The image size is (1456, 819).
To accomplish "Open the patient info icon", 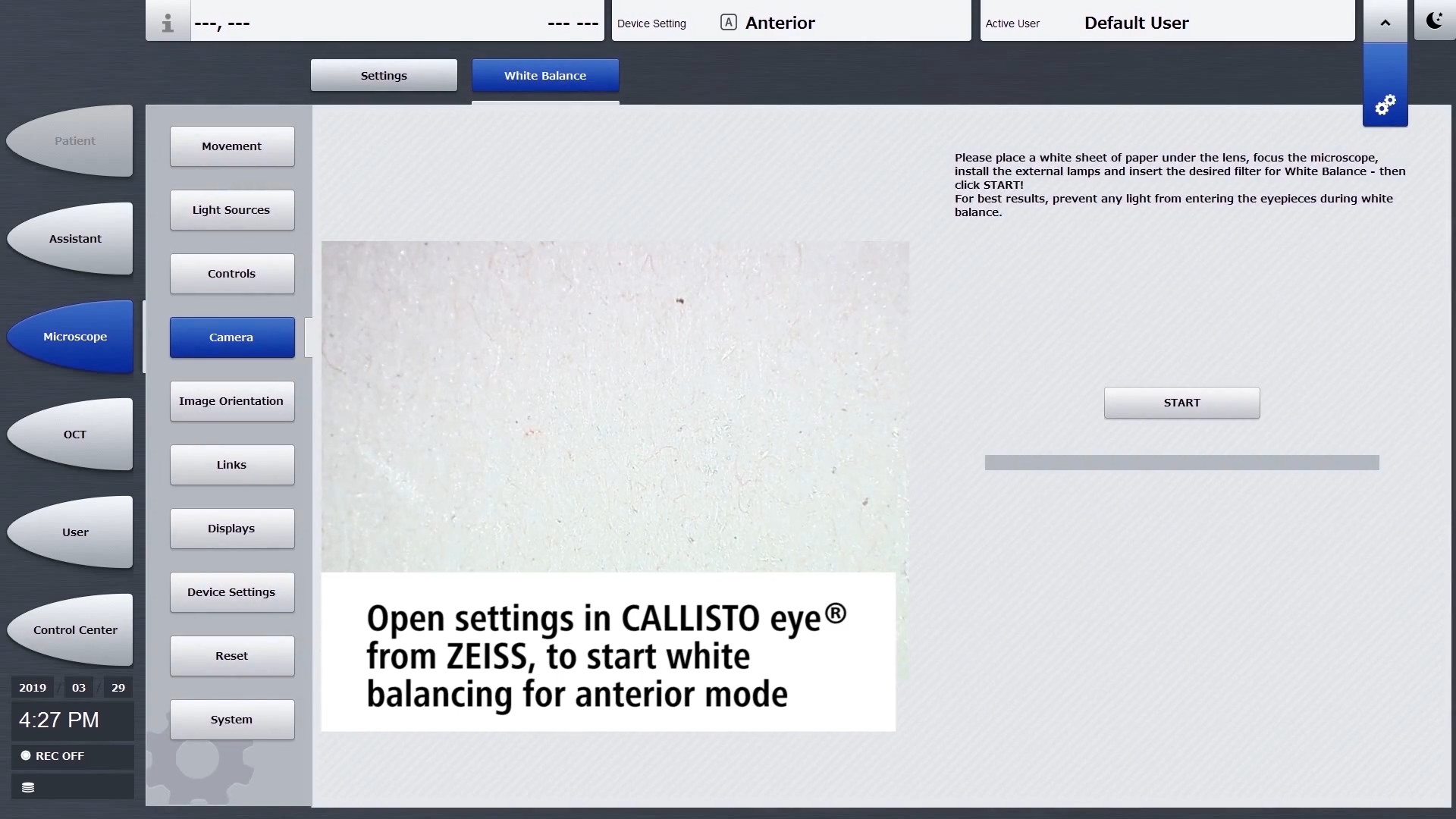I will pos(168,23).
